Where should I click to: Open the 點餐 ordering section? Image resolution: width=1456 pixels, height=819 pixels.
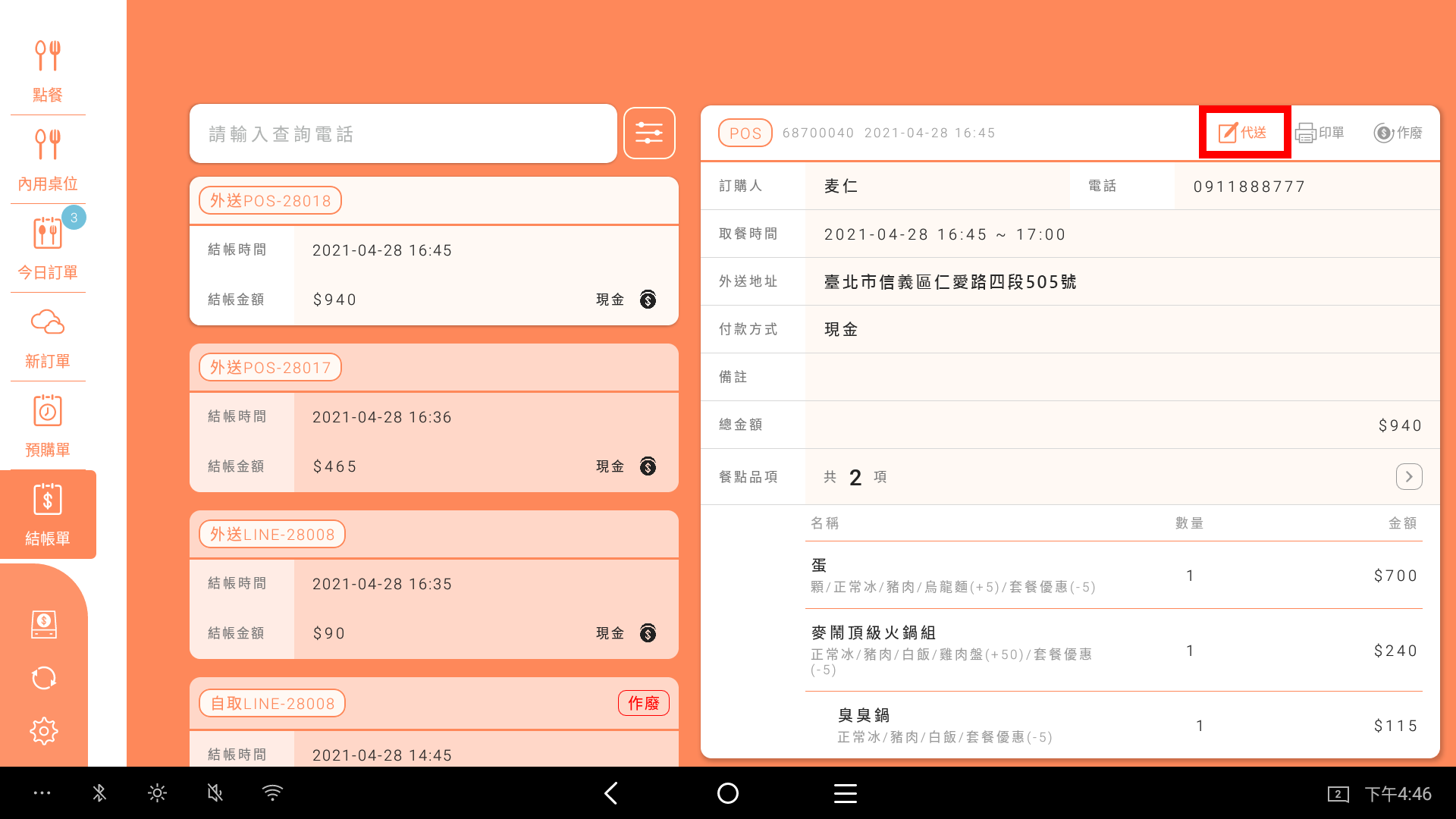pos(47,71)
